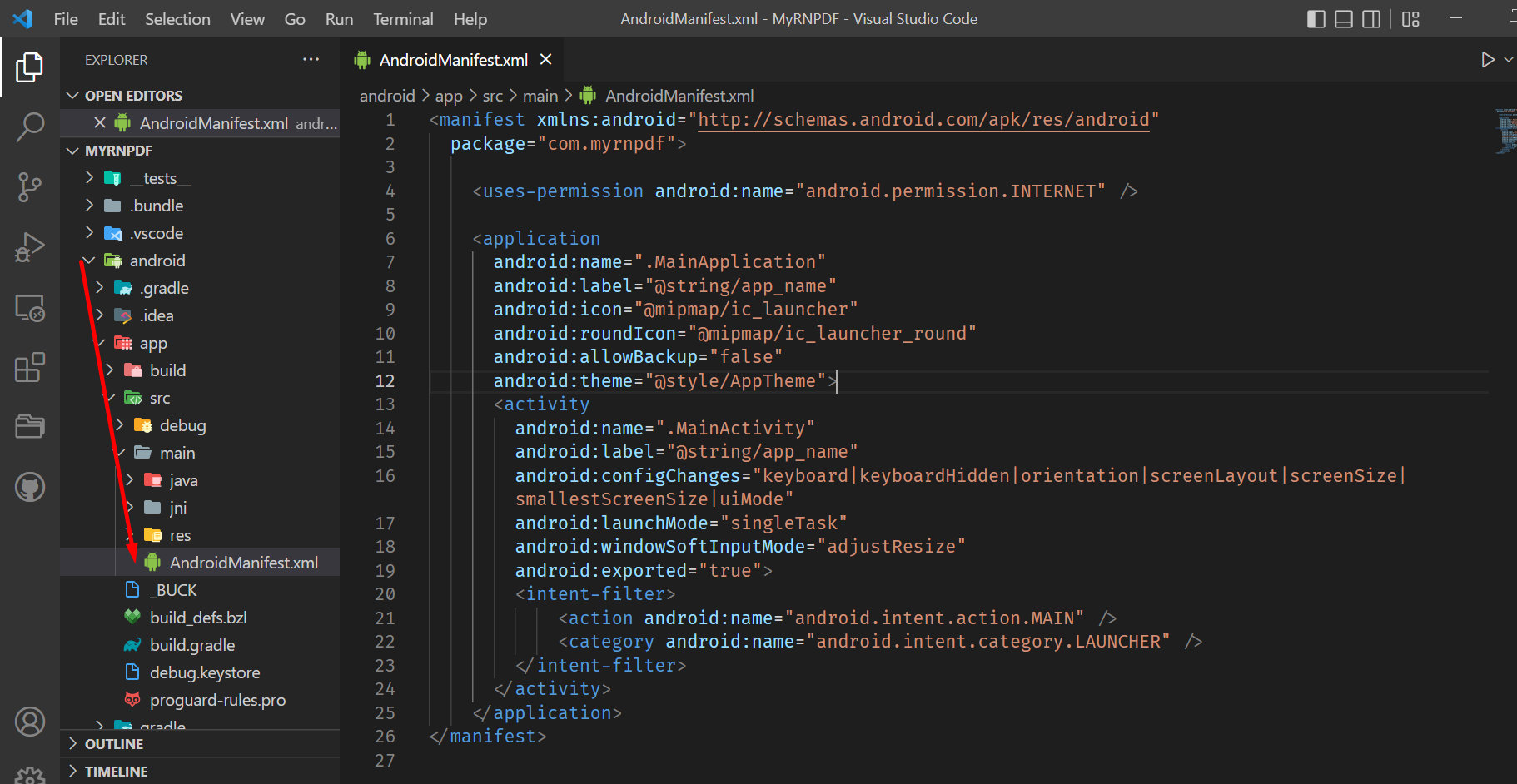Open the Source Control view icon
This screenshot has width=1517, height=784.
[x=30, y=187]
